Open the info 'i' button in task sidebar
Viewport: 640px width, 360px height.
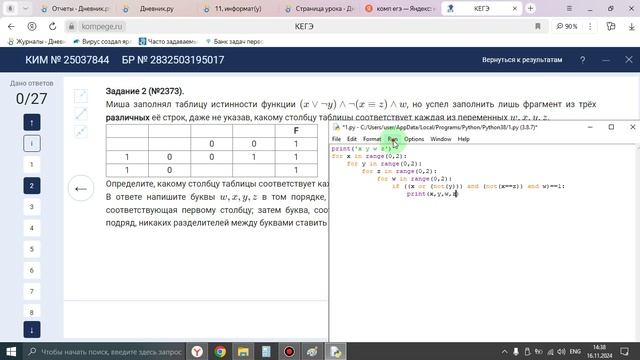point(32,143)
